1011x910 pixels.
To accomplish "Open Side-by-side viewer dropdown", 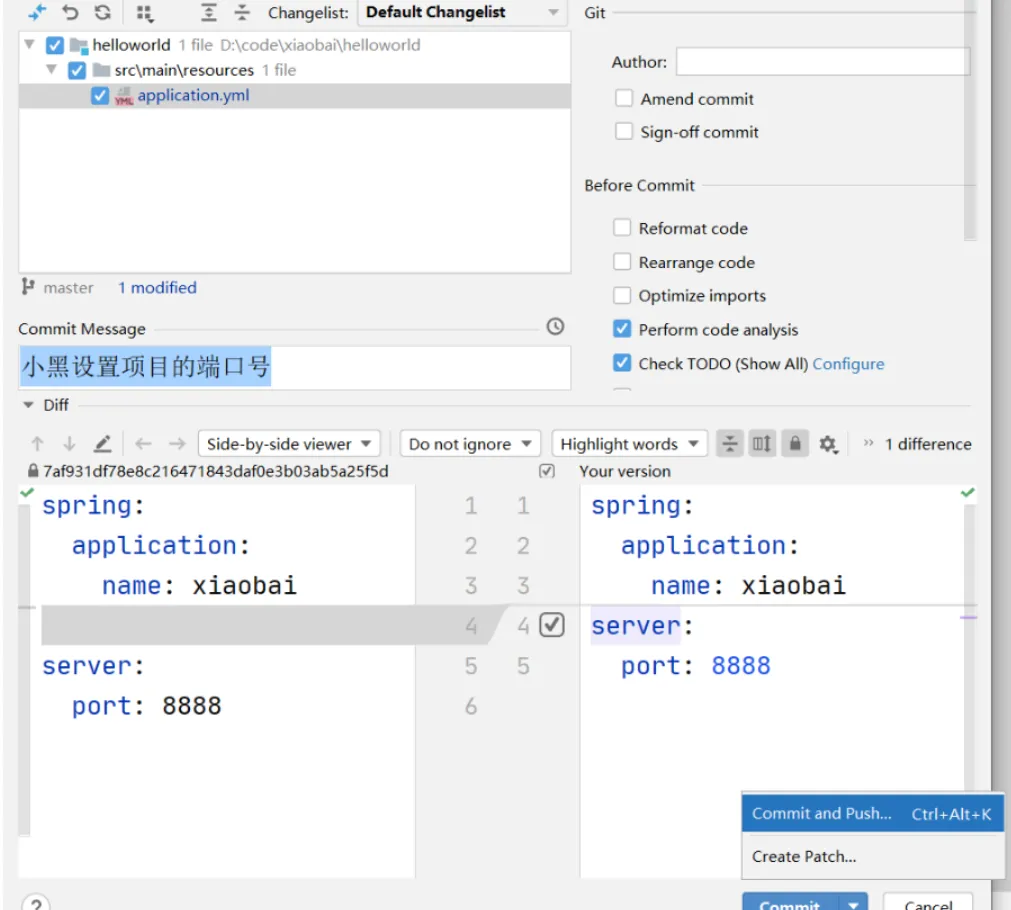I will click(x=289, y=444).
